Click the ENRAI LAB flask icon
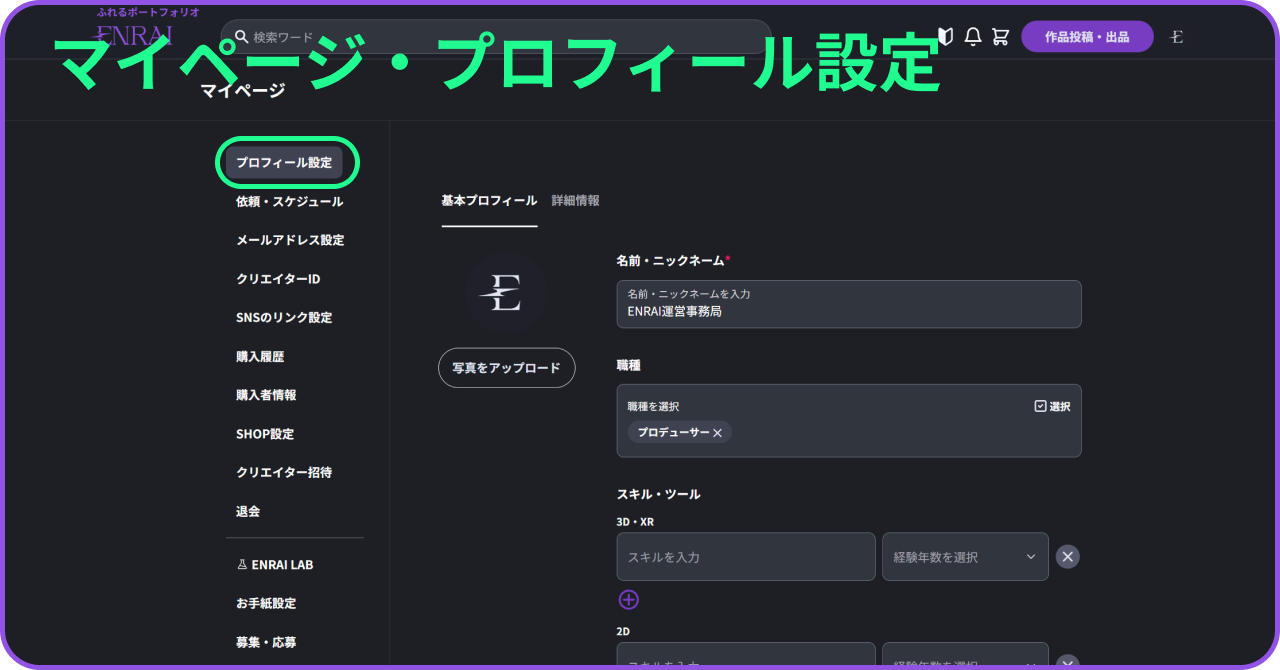 tap(242, 565)
